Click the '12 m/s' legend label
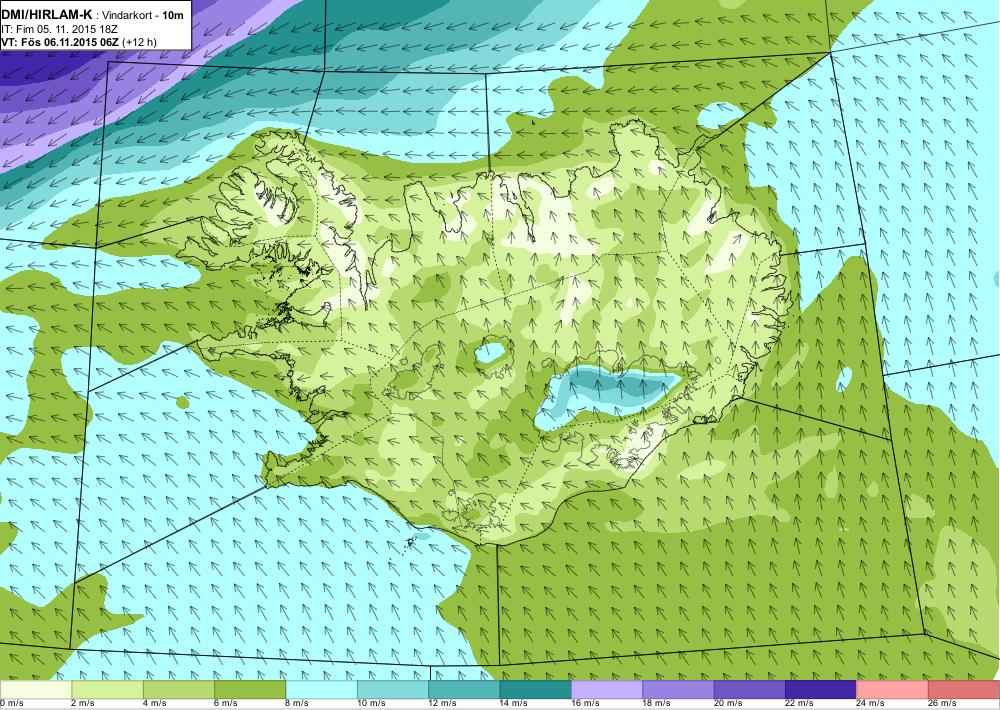This screenshot has width=1000, height=710. coord(443,703)
